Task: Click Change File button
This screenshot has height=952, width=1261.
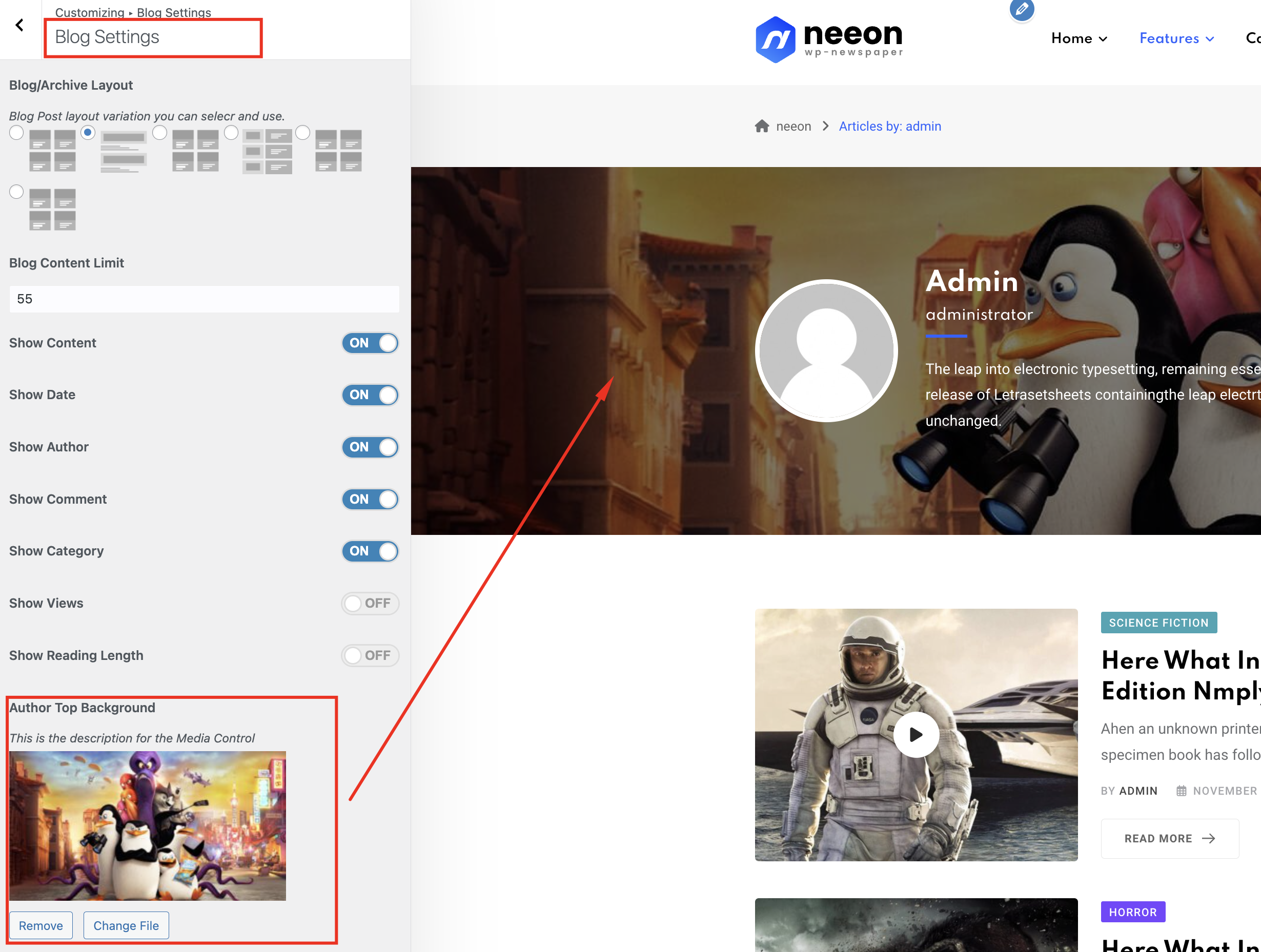Action: pos(126,925)
